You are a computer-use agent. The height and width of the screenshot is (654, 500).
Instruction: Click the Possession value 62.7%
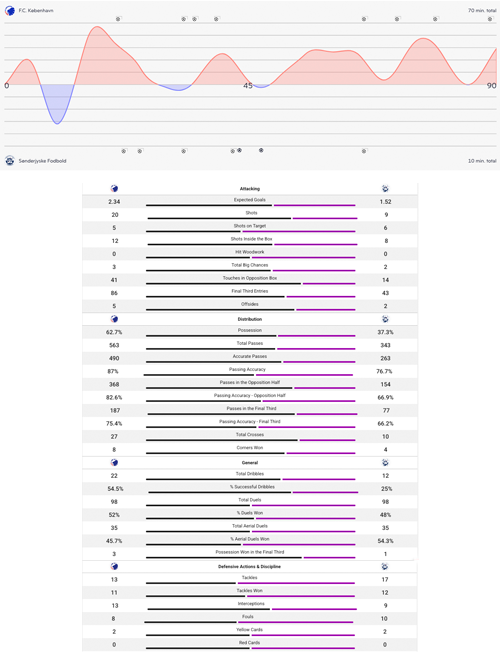[114, 332]
